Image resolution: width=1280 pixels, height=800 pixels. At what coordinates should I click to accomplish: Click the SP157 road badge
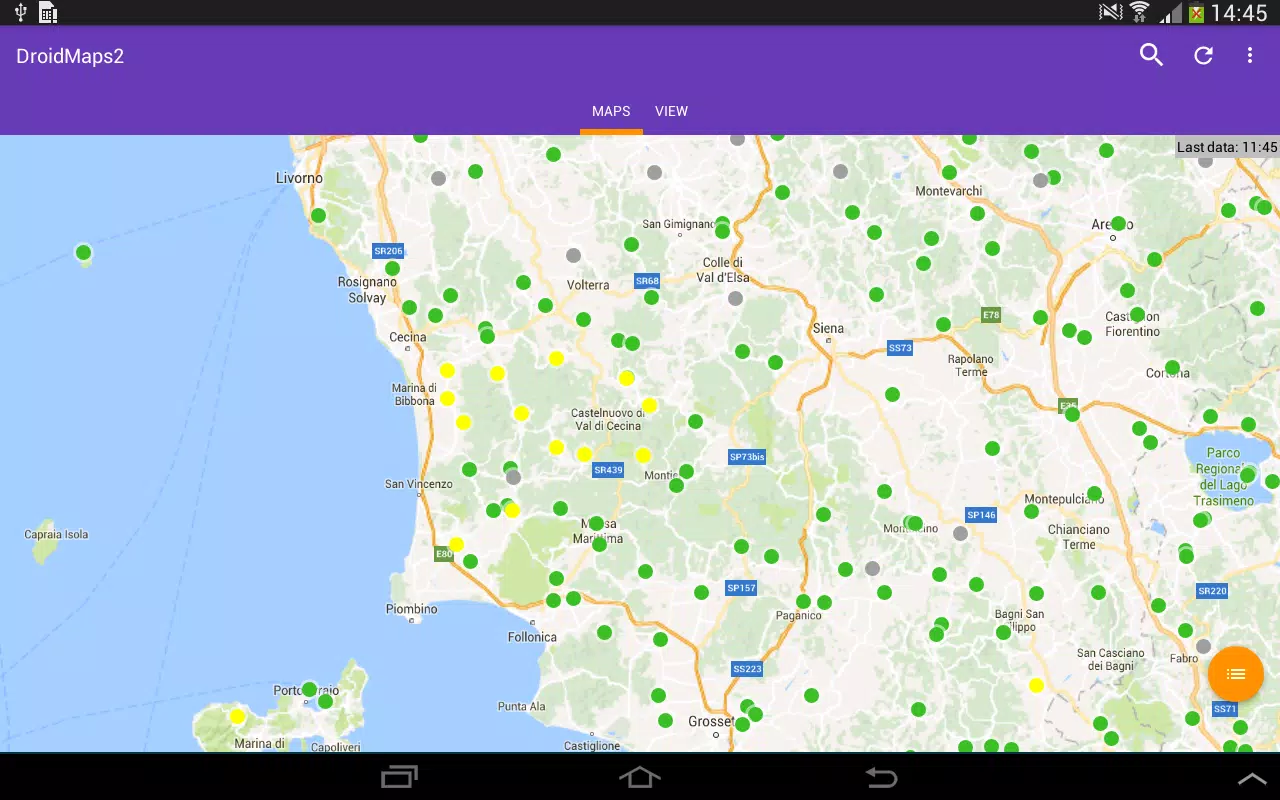[x=741, y=588]
